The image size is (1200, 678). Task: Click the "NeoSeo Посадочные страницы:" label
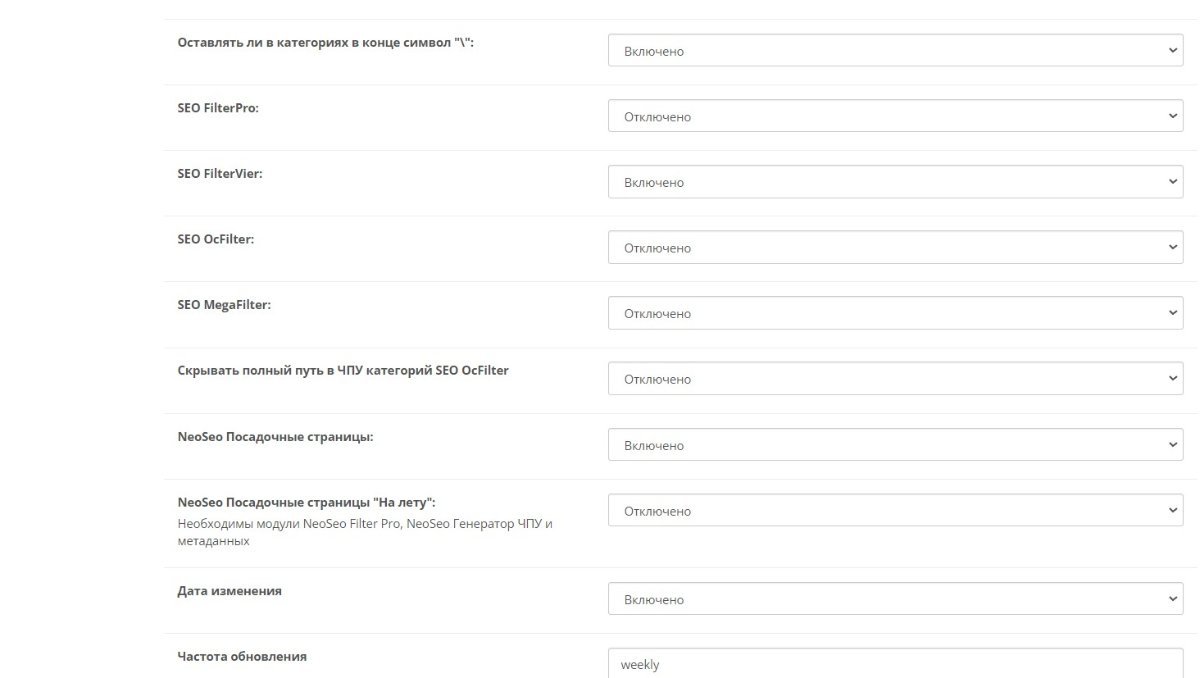pyautogui.click(x=282, y=437)
